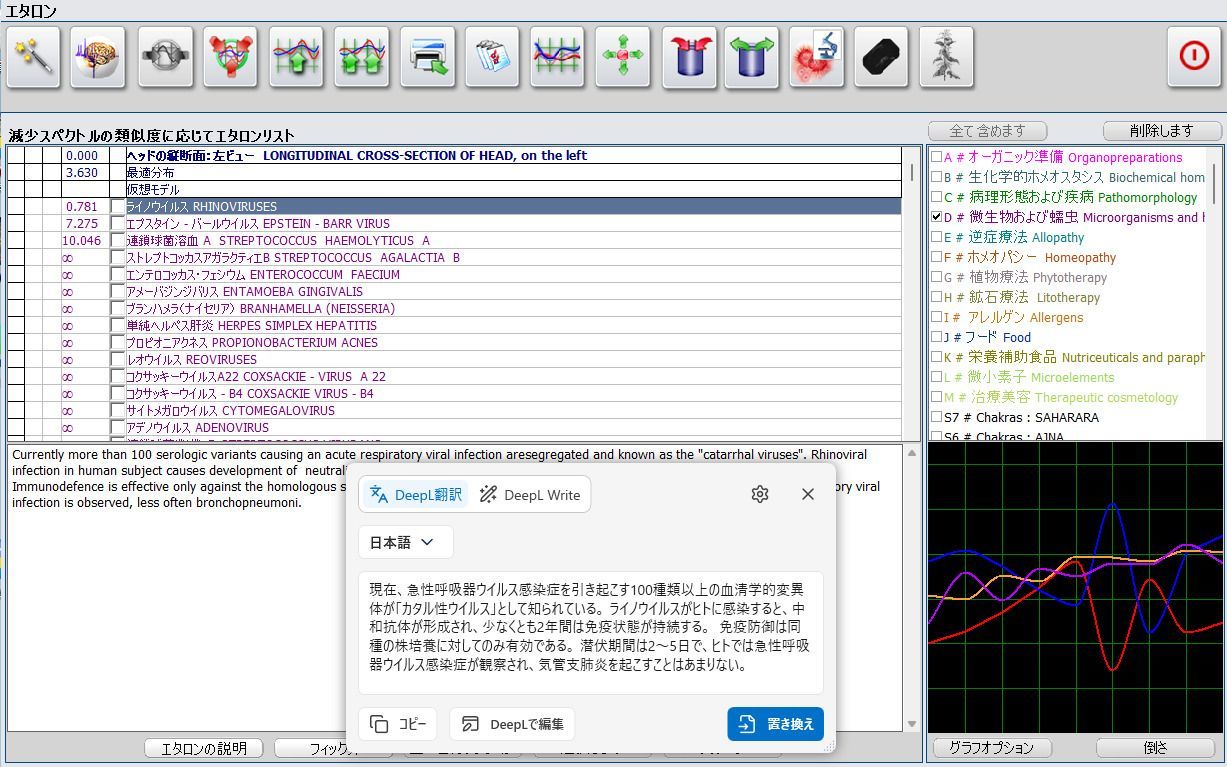
Task: Check the EPSTEIN - BARR VIRUS row checkbox
Action: tap(118, 224)
